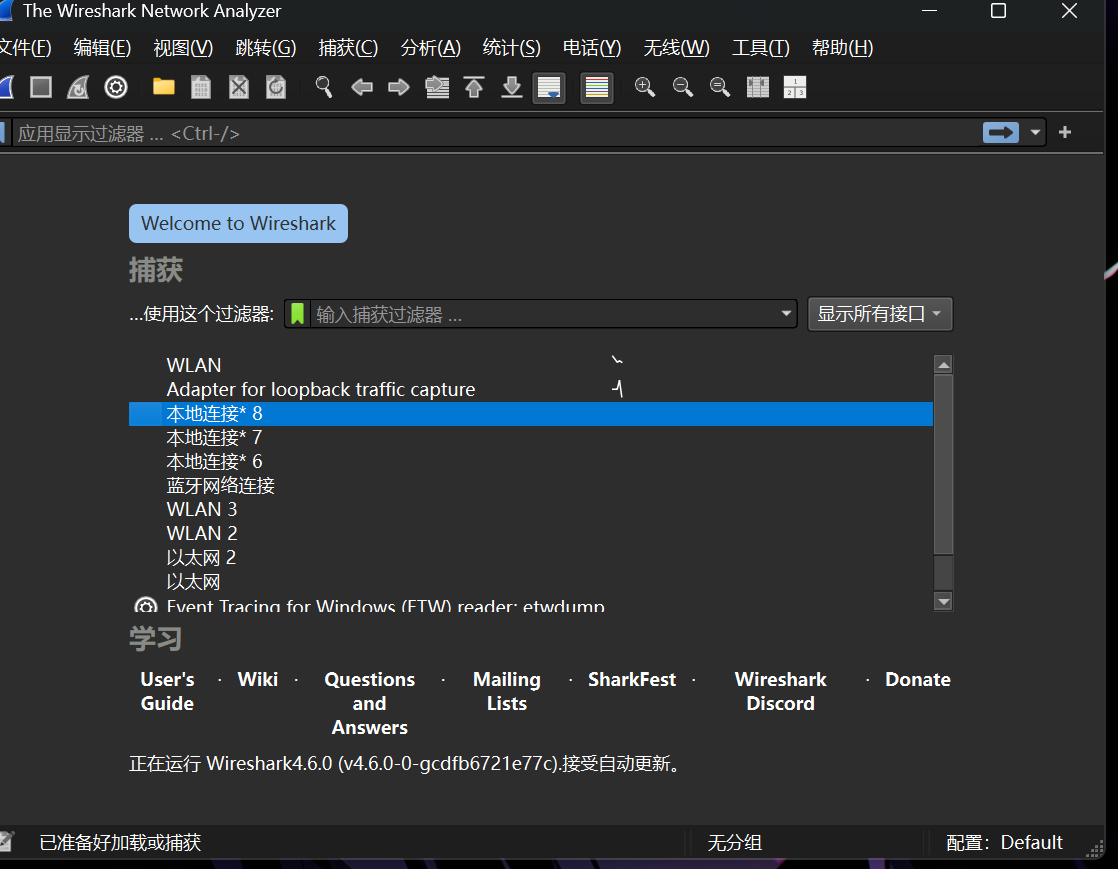This screenshot has height=869, width=1118.
Task: Open the 分析(A) menu
Action: 431,48
